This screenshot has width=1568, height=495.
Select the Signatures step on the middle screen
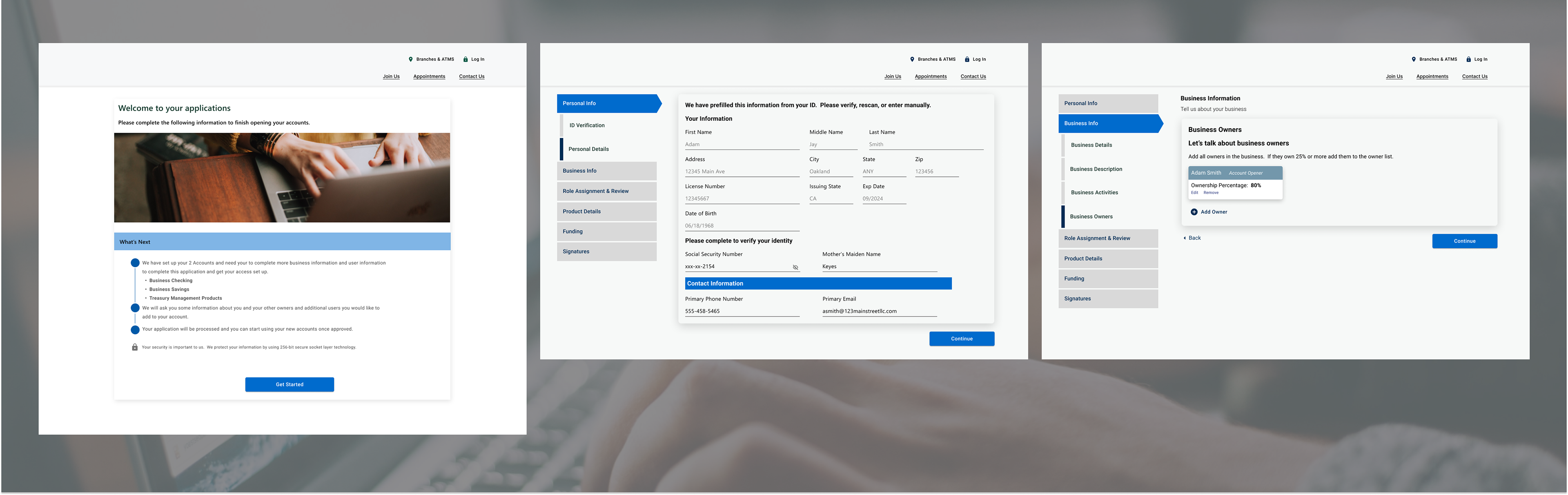pos(607,252)
